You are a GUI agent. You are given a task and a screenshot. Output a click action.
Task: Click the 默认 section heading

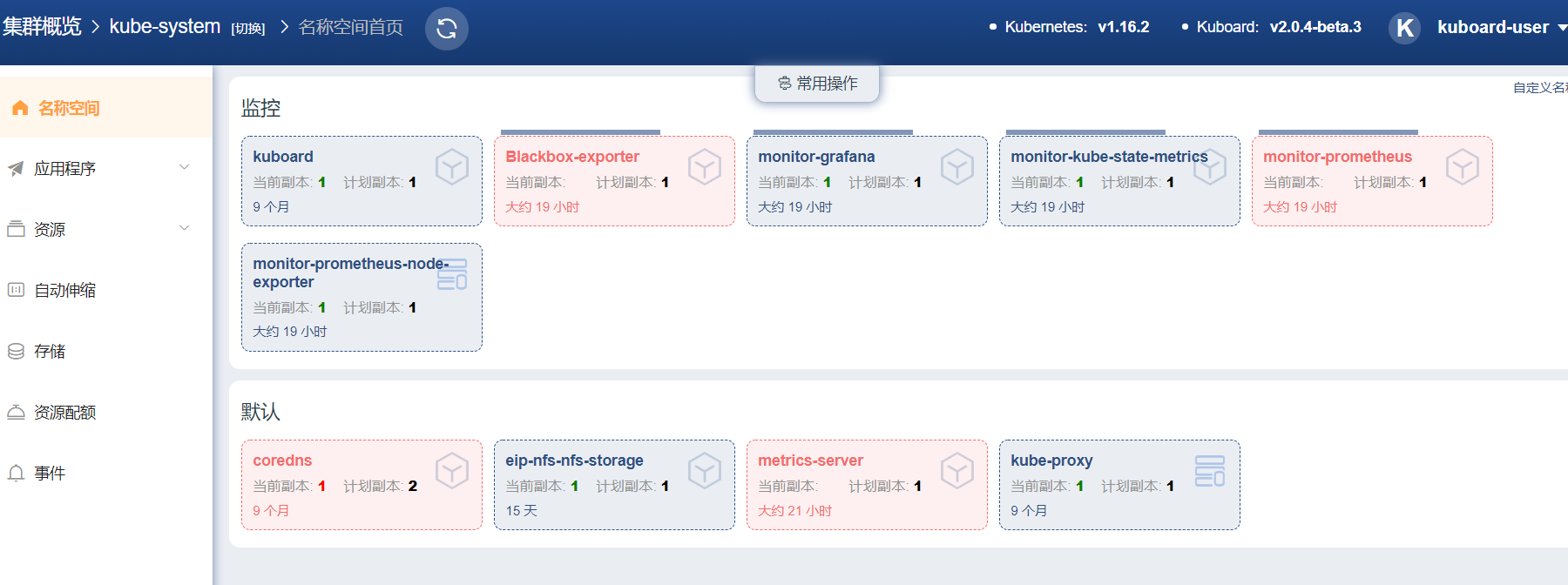(260, 412)
